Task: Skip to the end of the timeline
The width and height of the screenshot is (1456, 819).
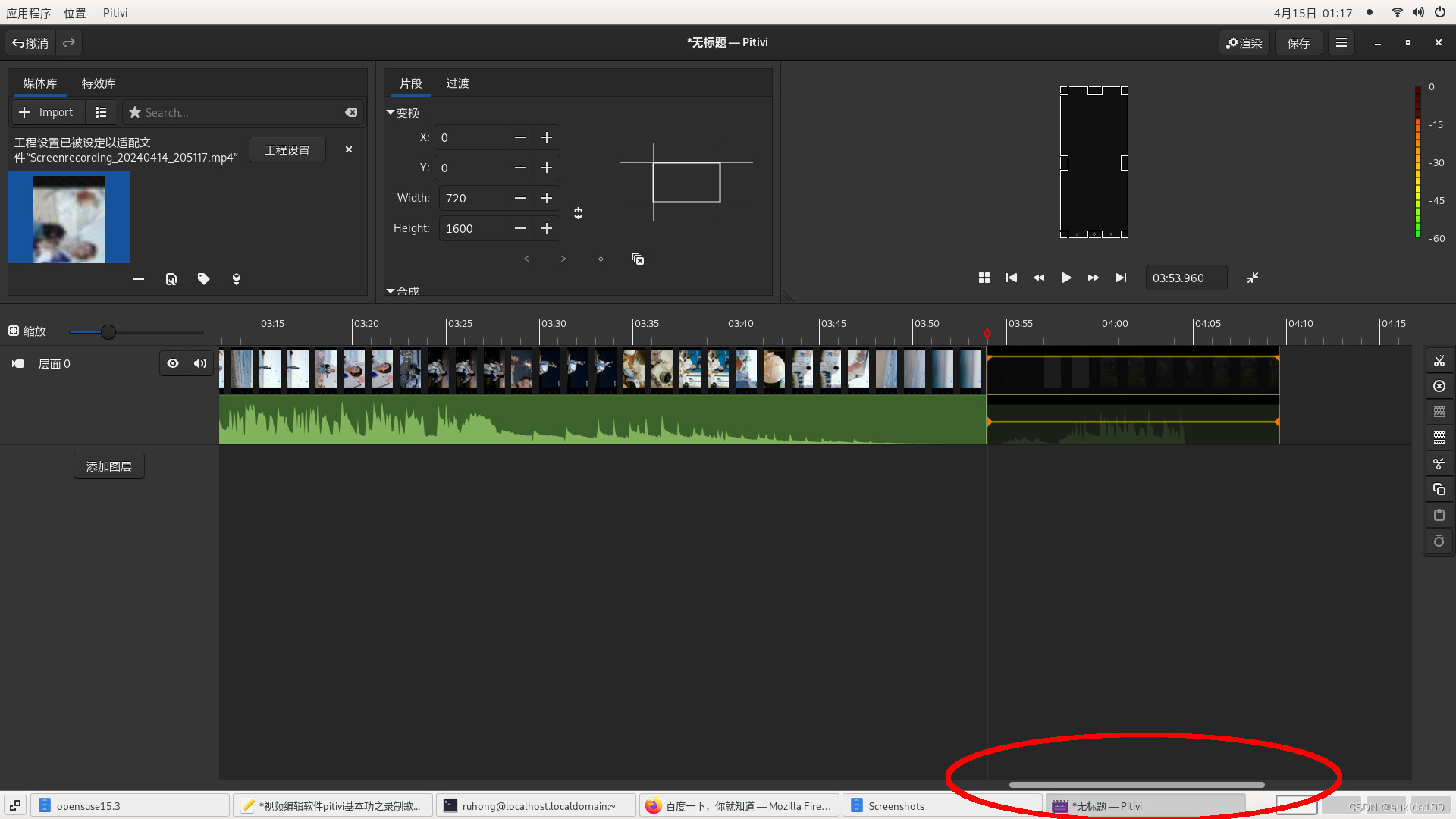Action: coord(1120,278)
